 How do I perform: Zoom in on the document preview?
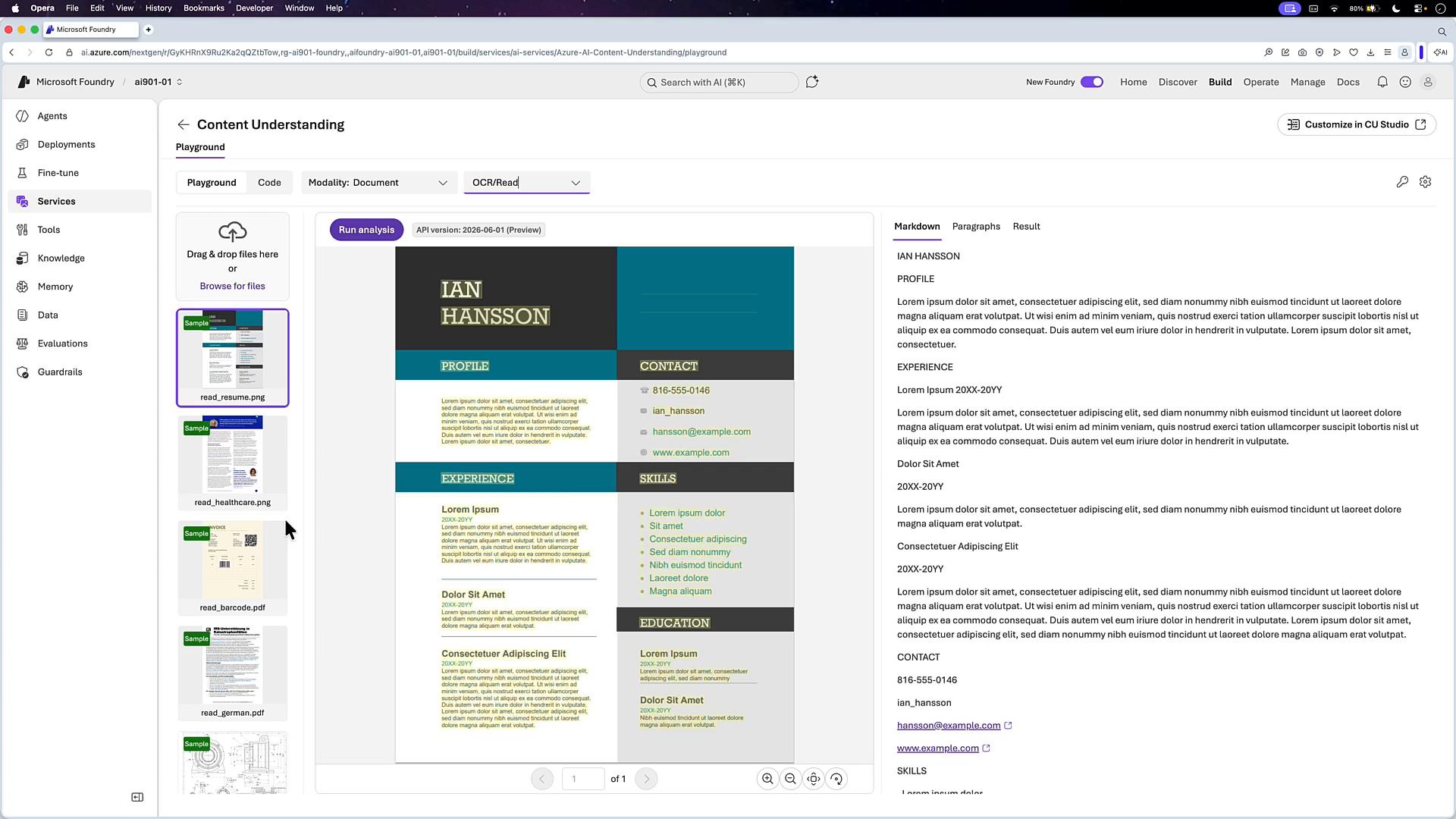click(x=767, y=779)
